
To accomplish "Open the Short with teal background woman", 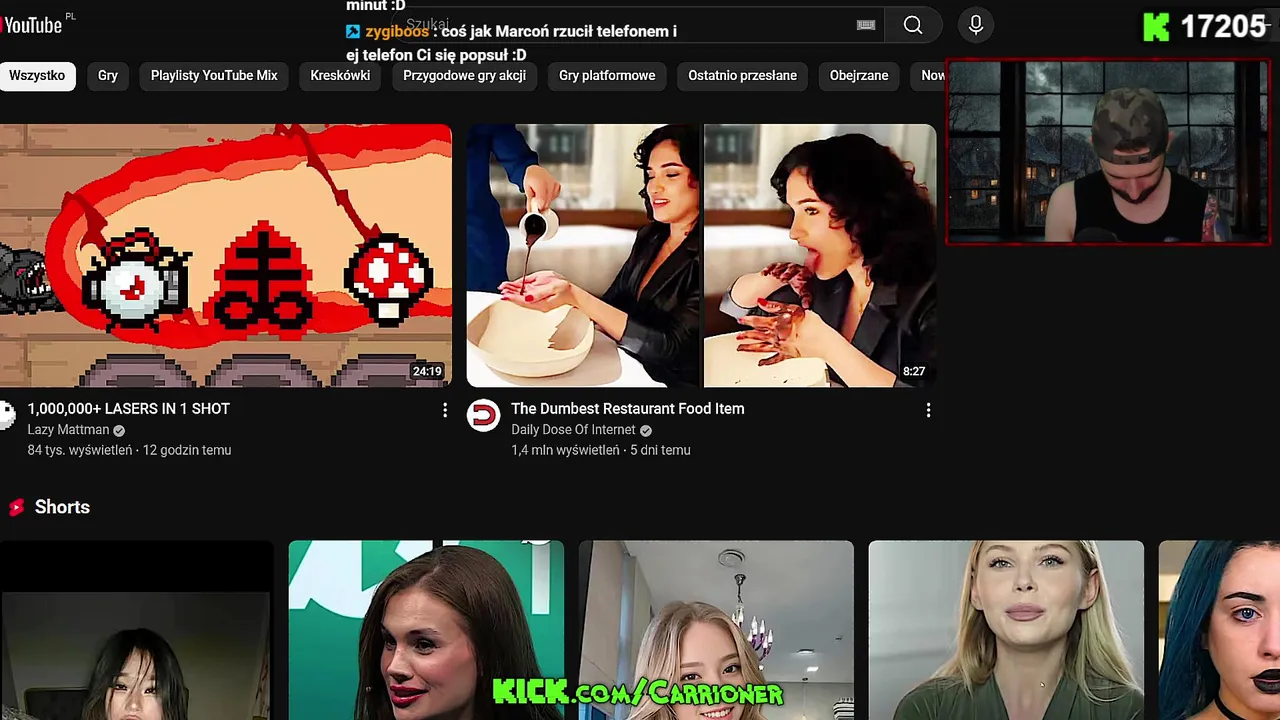I will pos(426,630).
